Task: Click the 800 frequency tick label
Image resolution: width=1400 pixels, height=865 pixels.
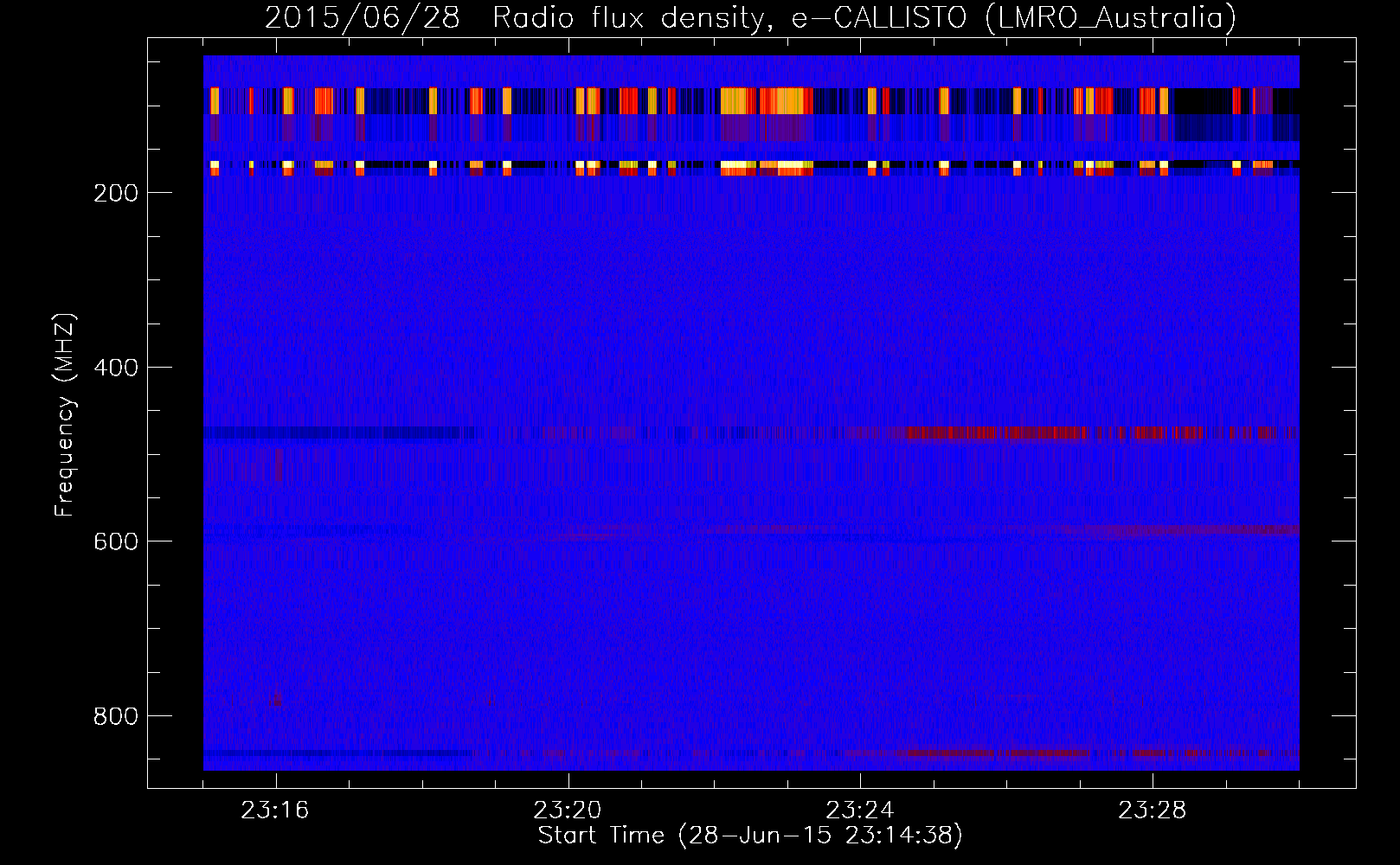Action: point(116,716)
